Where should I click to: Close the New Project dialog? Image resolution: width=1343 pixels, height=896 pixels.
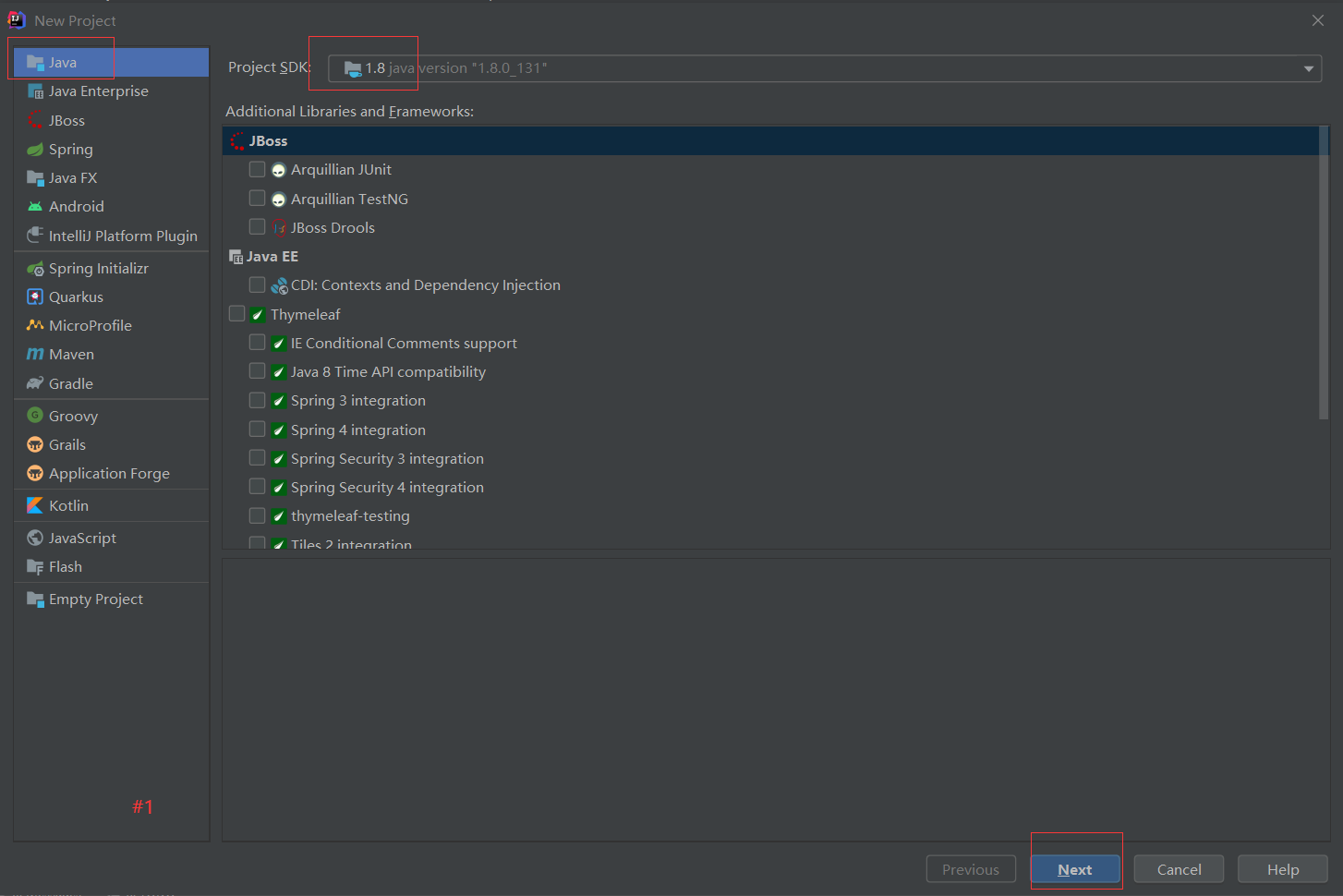pos(1318,20)
